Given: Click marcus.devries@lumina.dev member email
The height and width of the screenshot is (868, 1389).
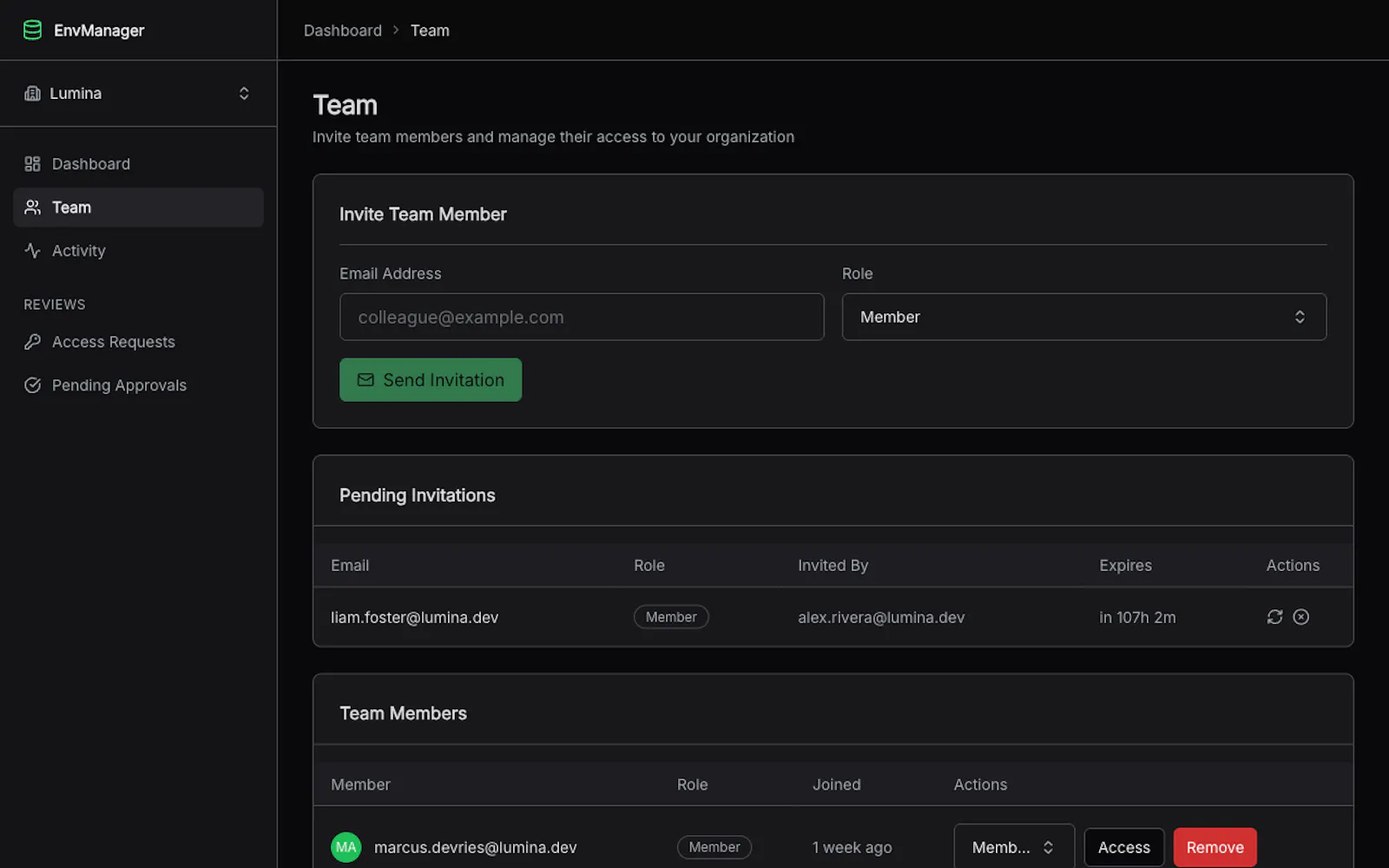Looking at the screenshot, I should (x=475, y=847).
